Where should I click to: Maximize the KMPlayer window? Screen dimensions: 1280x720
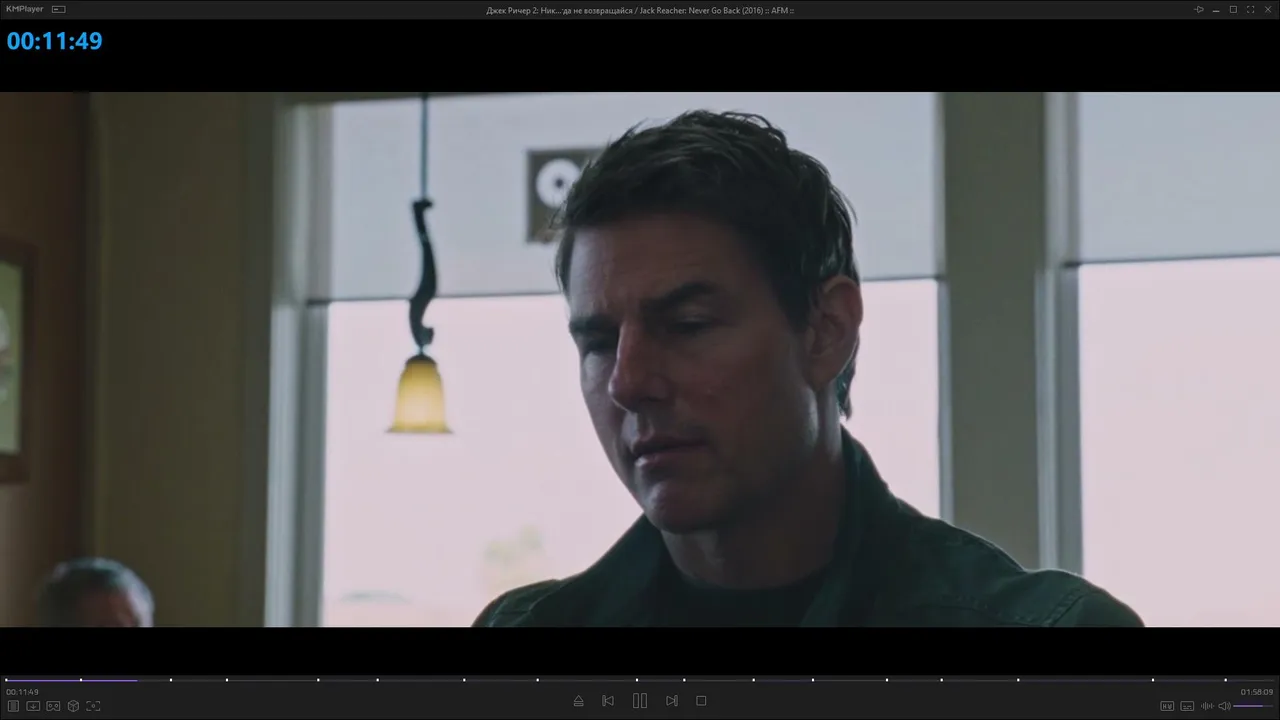click(x=1233, y=9)
